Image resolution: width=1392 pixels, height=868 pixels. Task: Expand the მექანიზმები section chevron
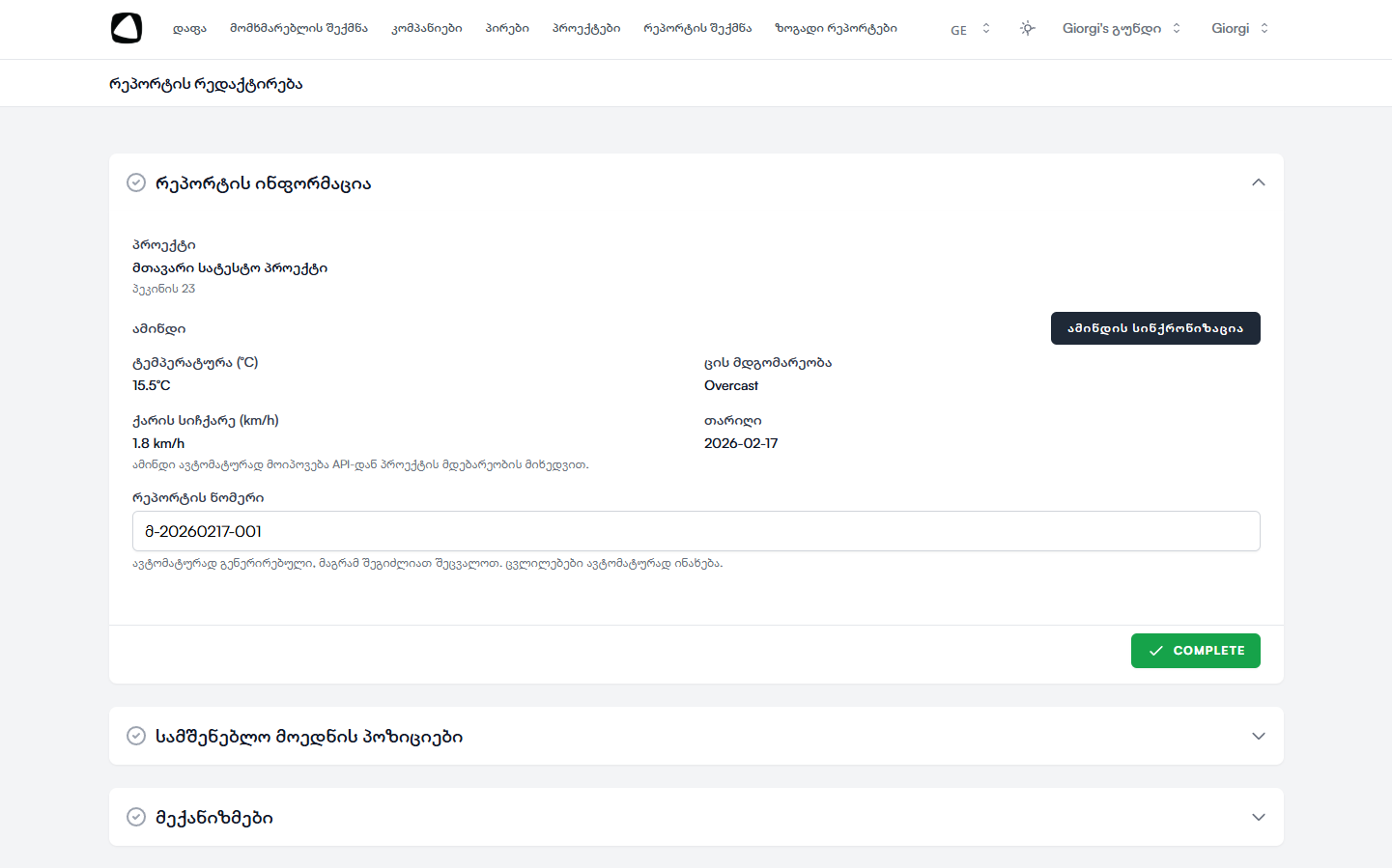(1258, 817)
